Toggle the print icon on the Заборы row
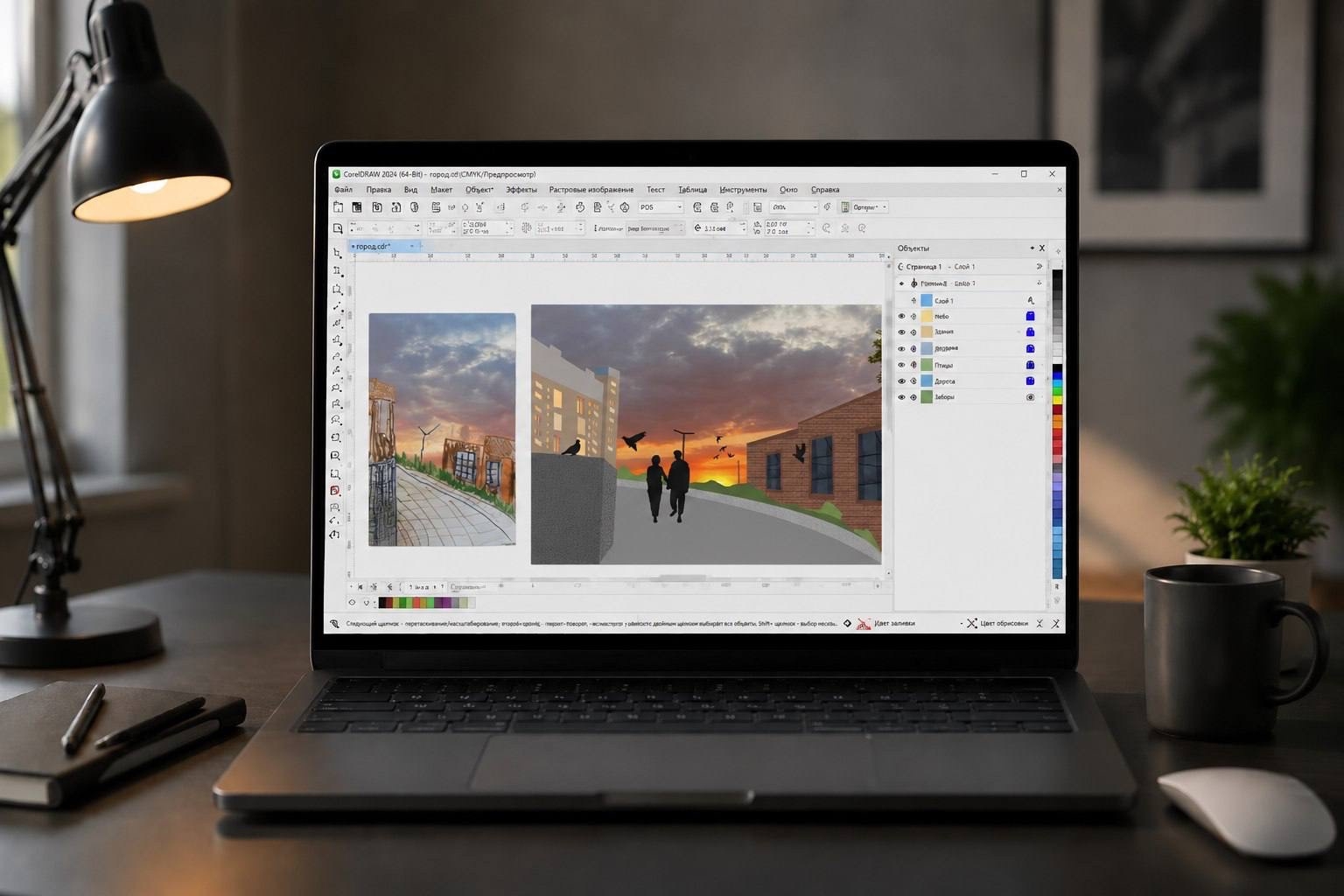The width and height of the screenshot is (1344, 896). coord(913,397)
